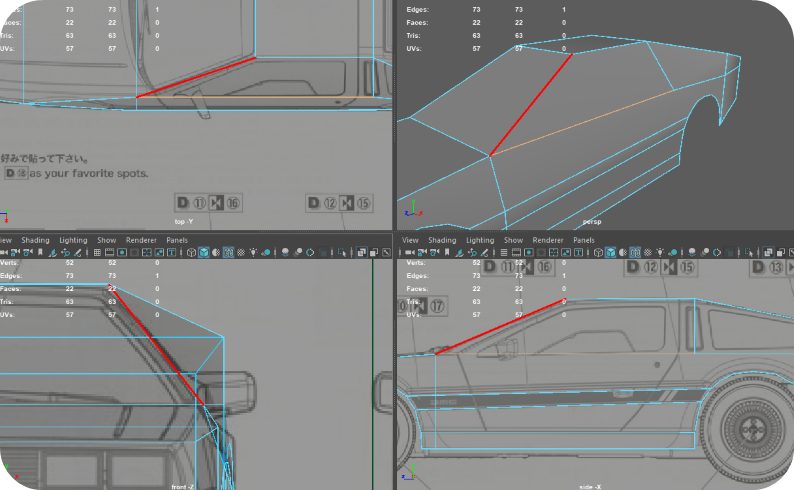
Task: Switch the front view to Wireframe display
Action: click(x=191, y=252)
